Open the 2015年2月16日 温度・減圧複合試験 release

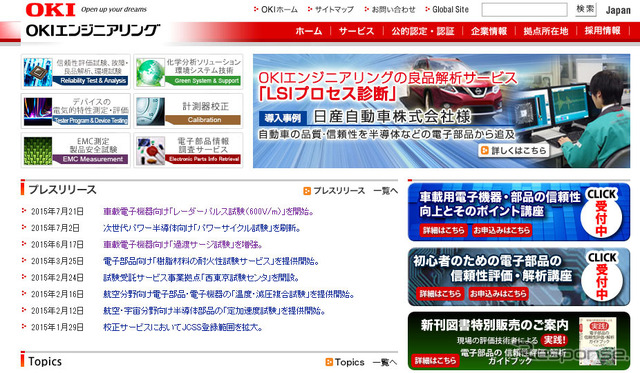(x=229, y=294)
